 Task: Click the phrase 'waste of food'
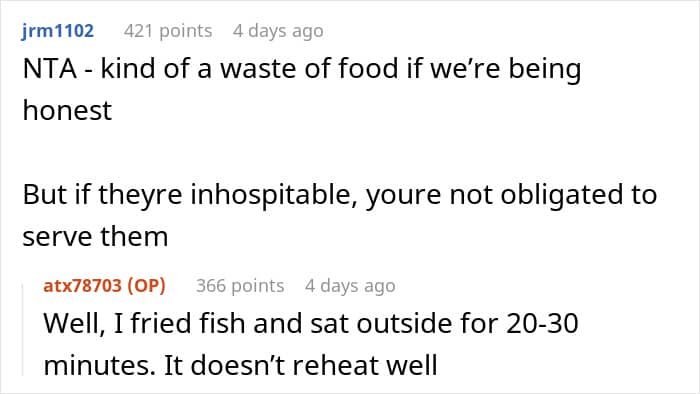(x=309, y=69)
